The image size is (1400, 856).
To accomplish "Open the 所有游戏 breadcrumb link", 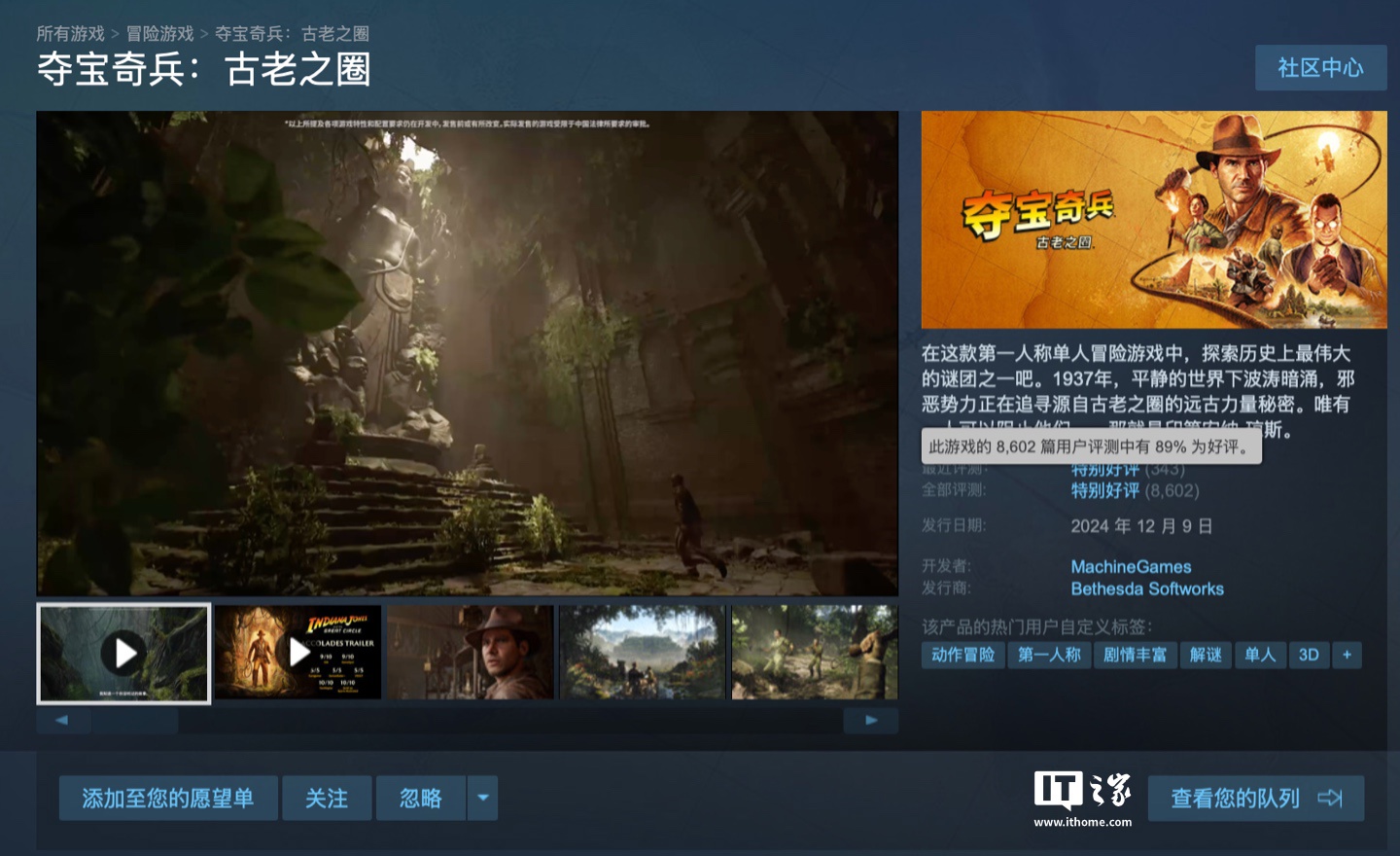I will (x=70, y=34).
